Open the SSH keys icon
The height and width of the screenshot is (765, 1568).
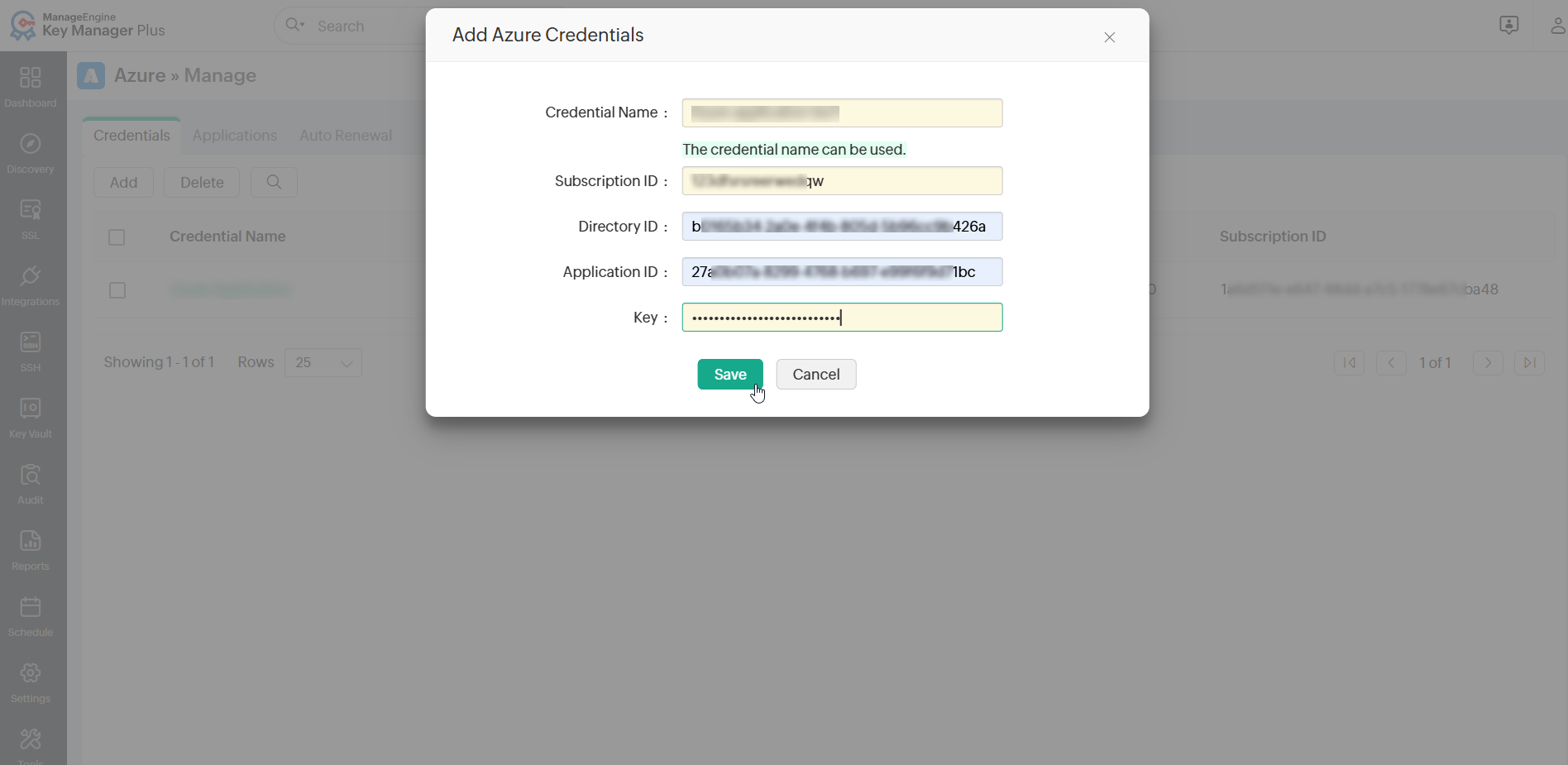(31, 342)
